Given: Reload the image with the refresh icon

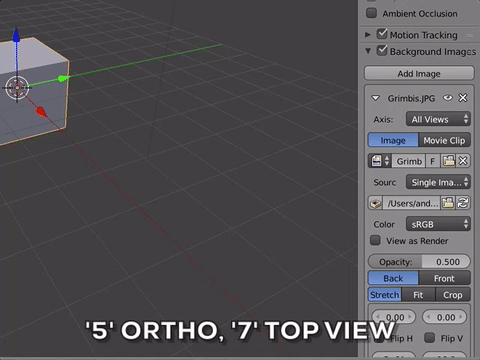Looking at the screenshot, I should [x=463, y=203].
